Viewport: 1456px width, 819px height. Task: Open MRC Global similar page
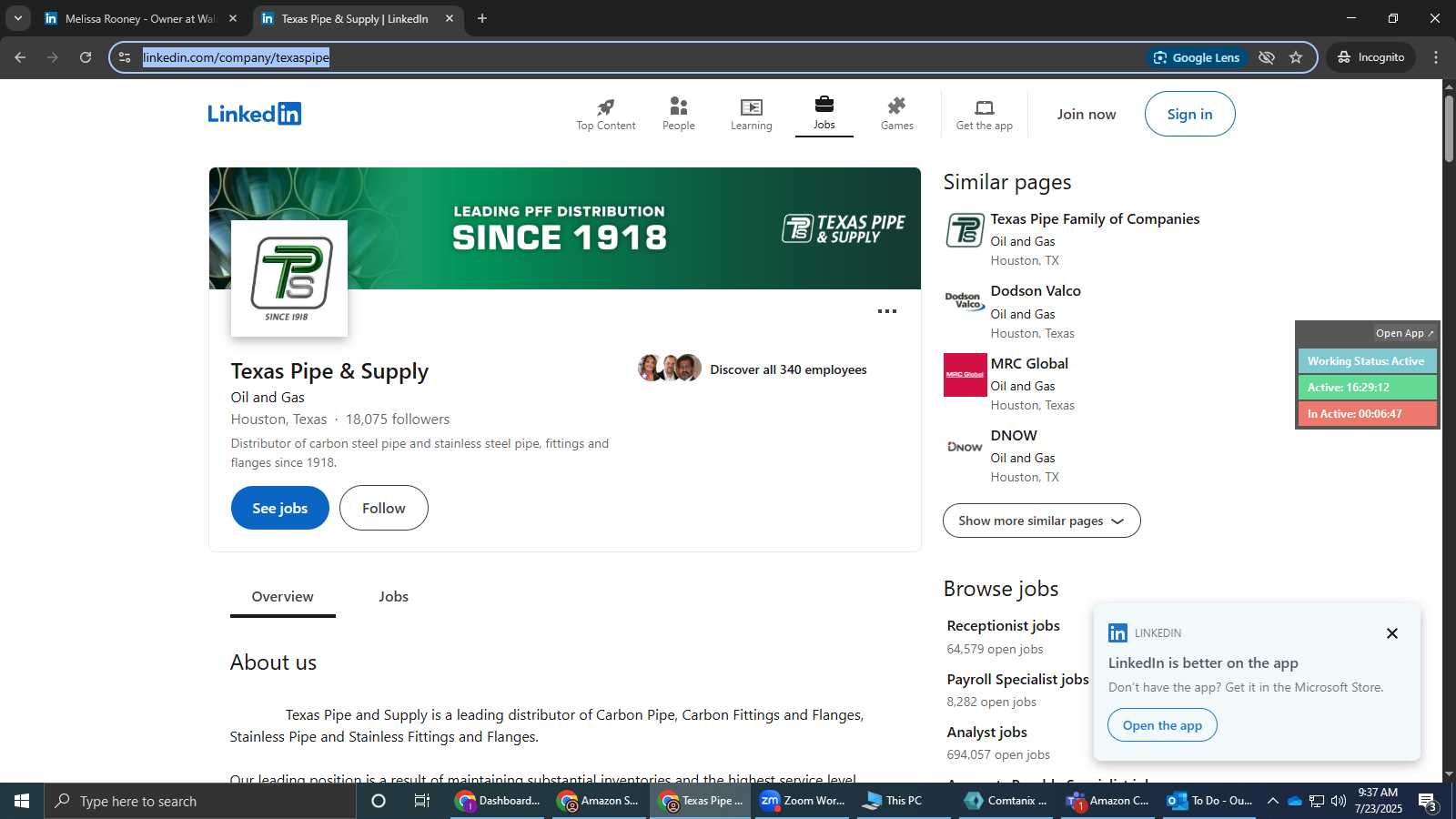[x=1029, y=363]
